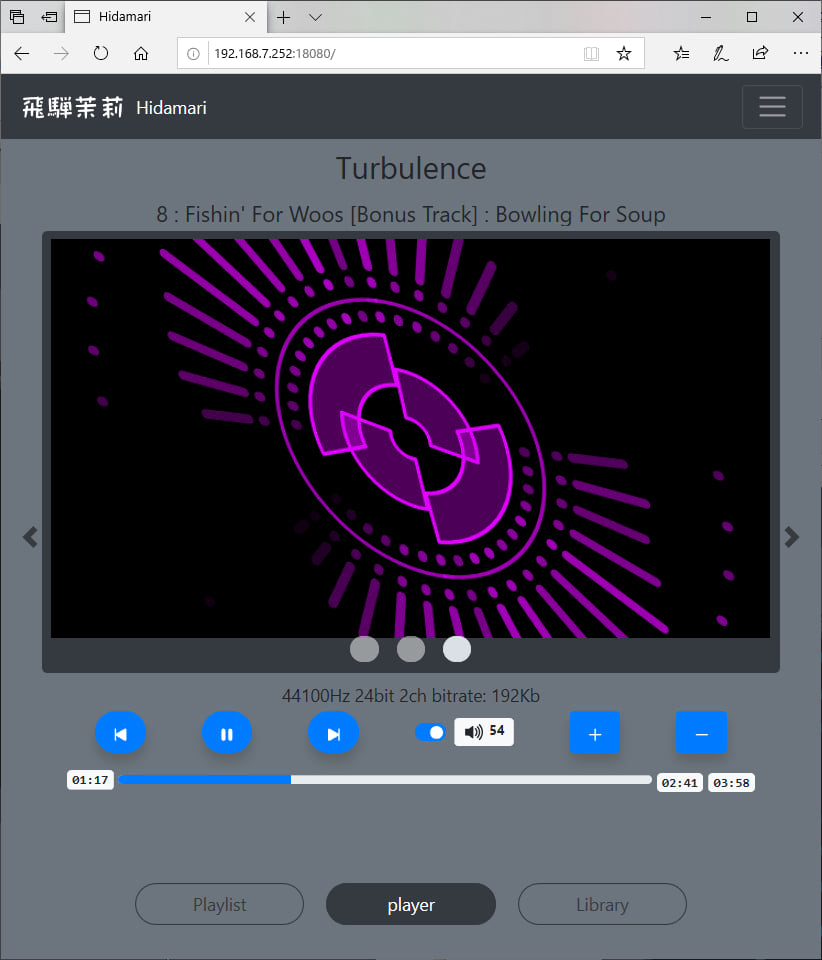Skip to the next track

point(334,733)
